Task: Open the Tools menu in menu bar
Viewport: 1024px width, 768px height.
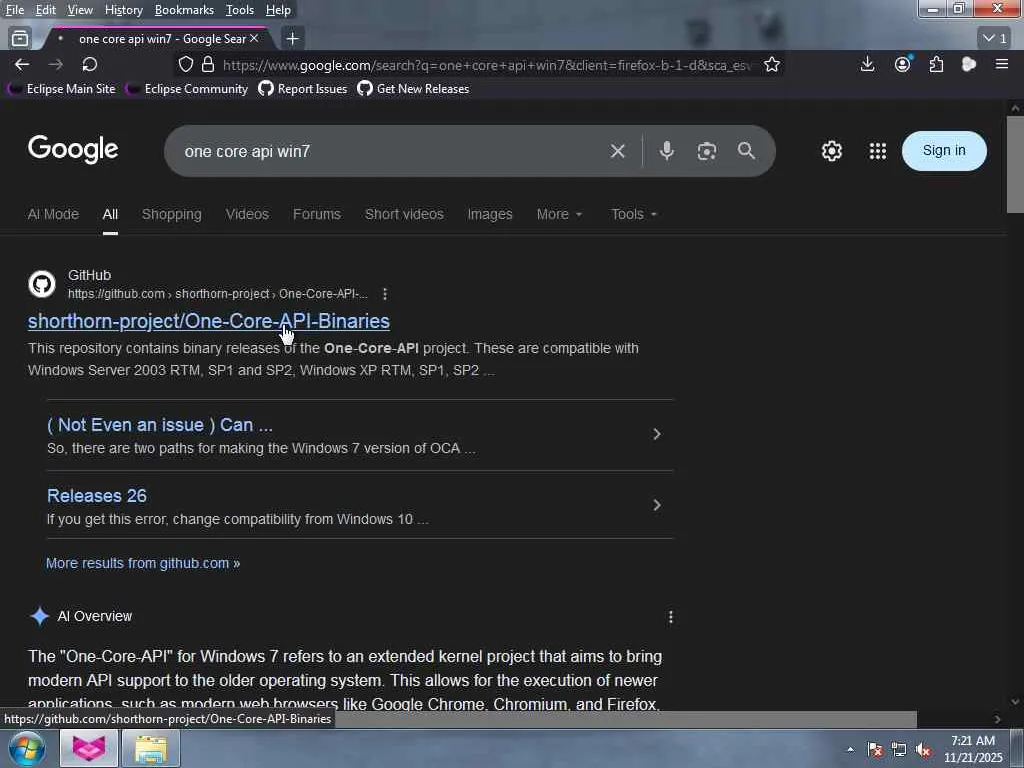Action: [x=240, y=10]
